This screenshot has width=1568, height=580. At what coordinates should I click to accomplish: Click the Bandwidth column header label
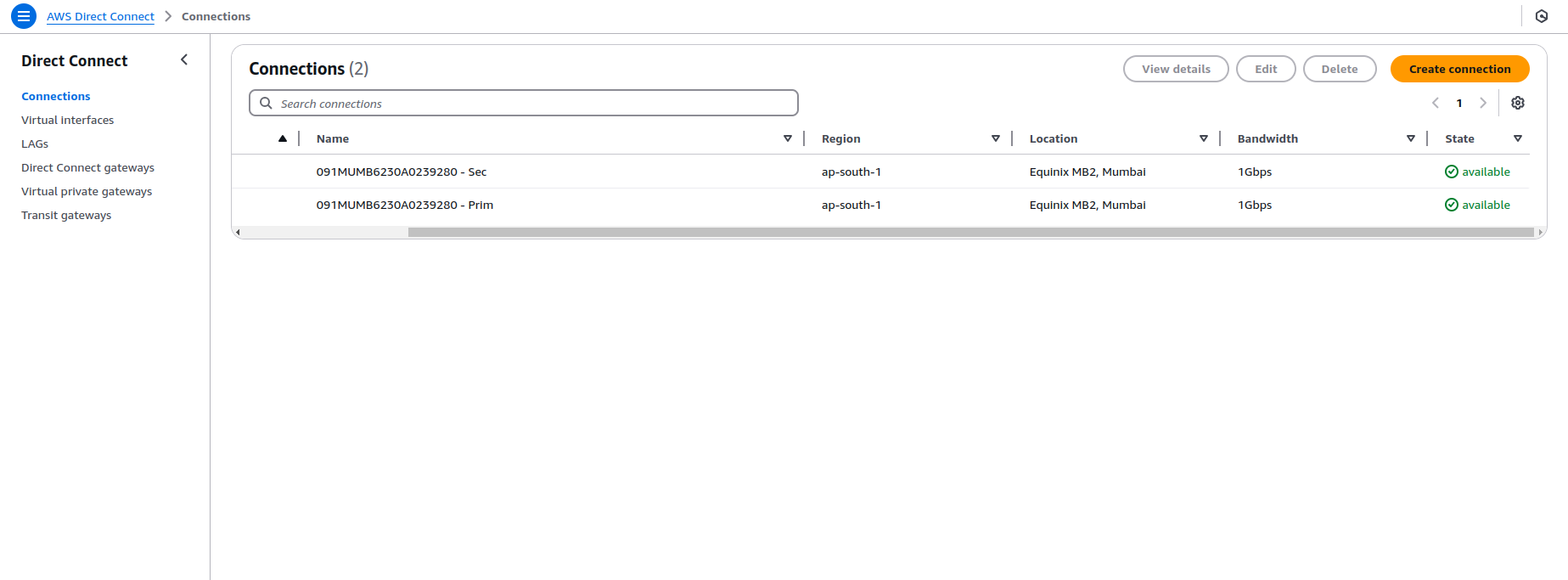(1267, 138)
